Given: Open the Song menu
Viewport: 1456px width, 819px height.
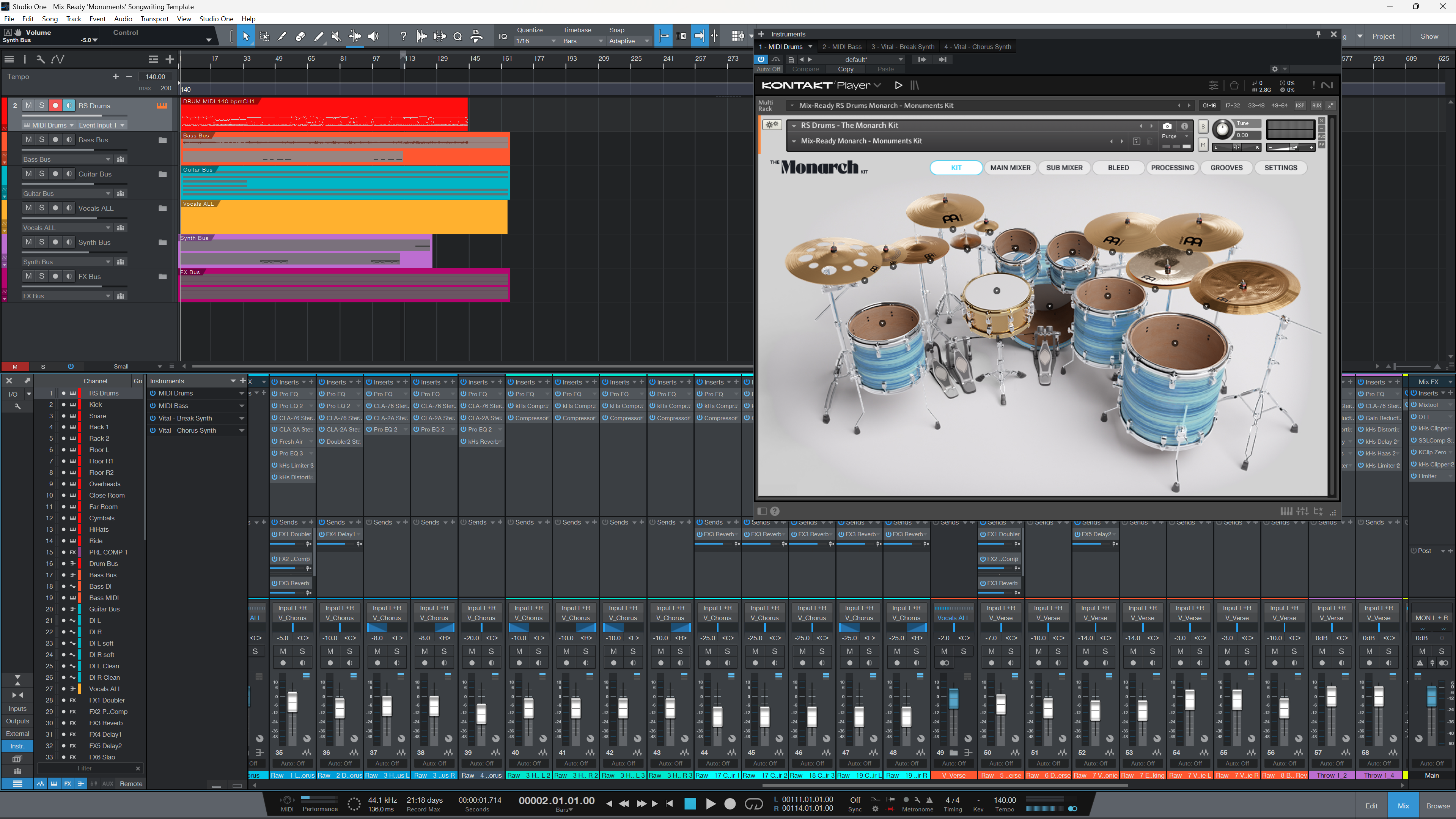Looking at the screenshot, I should (x=50, y=19).
